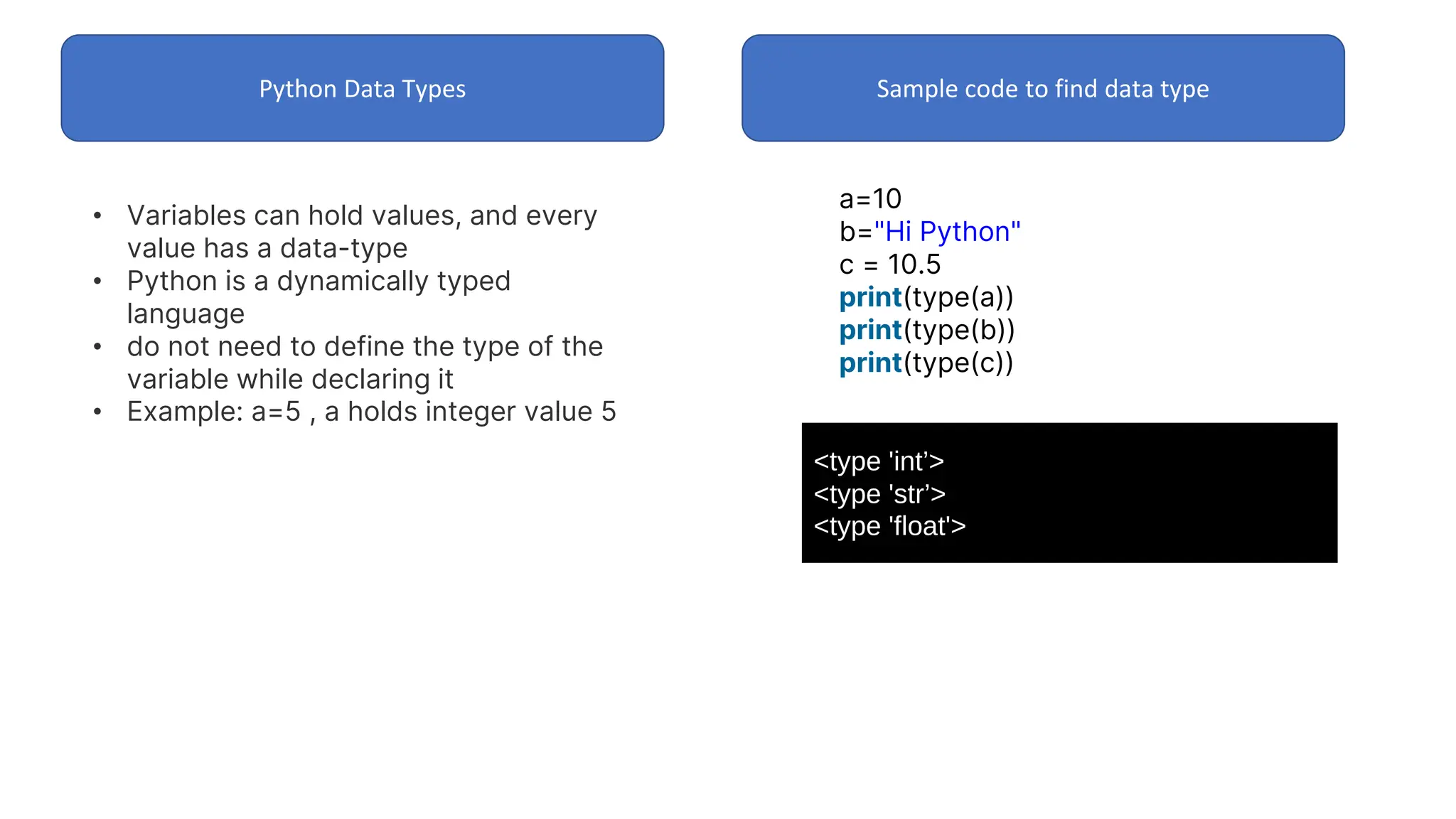The height and width of the screenshot is (819, 1456).
Task: Select the "Sample code to find data type" header
Action: tap(1042, 88)
